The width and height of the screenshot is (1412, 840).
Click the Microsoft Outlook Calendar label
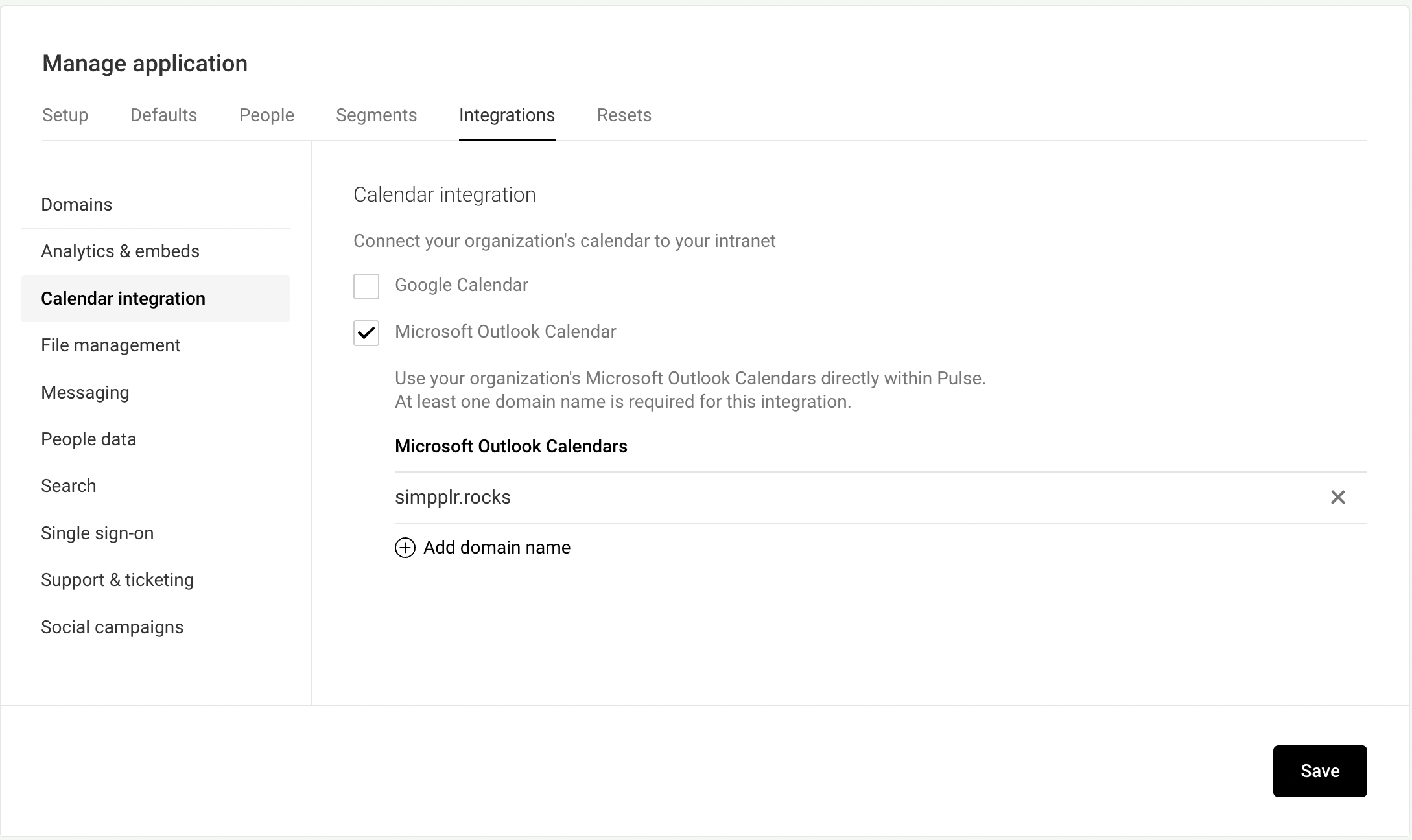click(506, 332)
